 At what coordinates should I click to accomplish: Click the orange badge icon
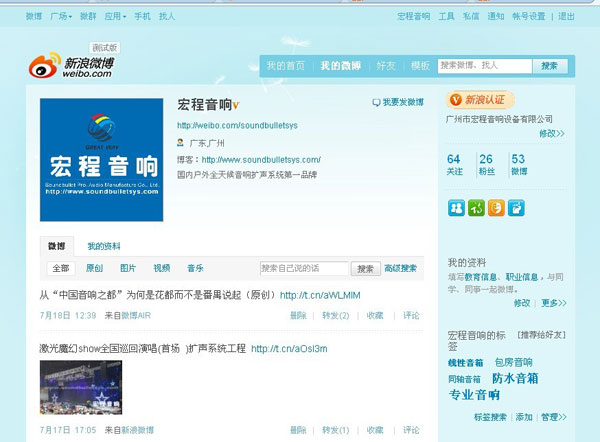tap(496, 208)
